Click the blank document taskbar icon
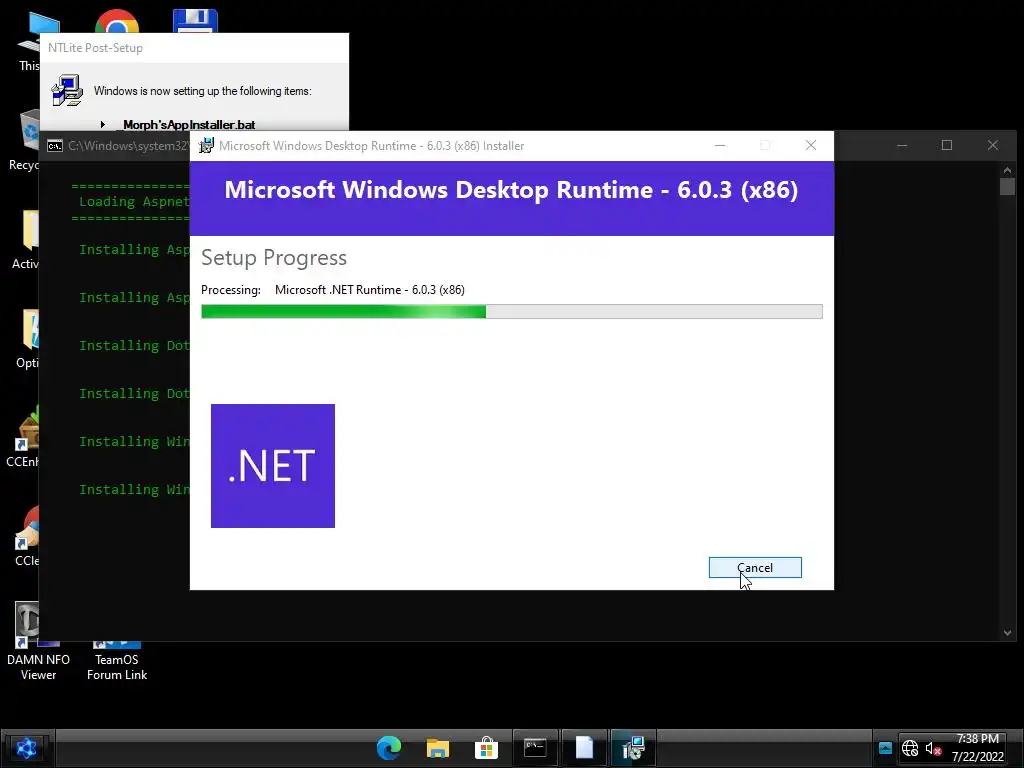This screenshot has height=768, width=1024. pyautogui.click(x=584, y=748)
